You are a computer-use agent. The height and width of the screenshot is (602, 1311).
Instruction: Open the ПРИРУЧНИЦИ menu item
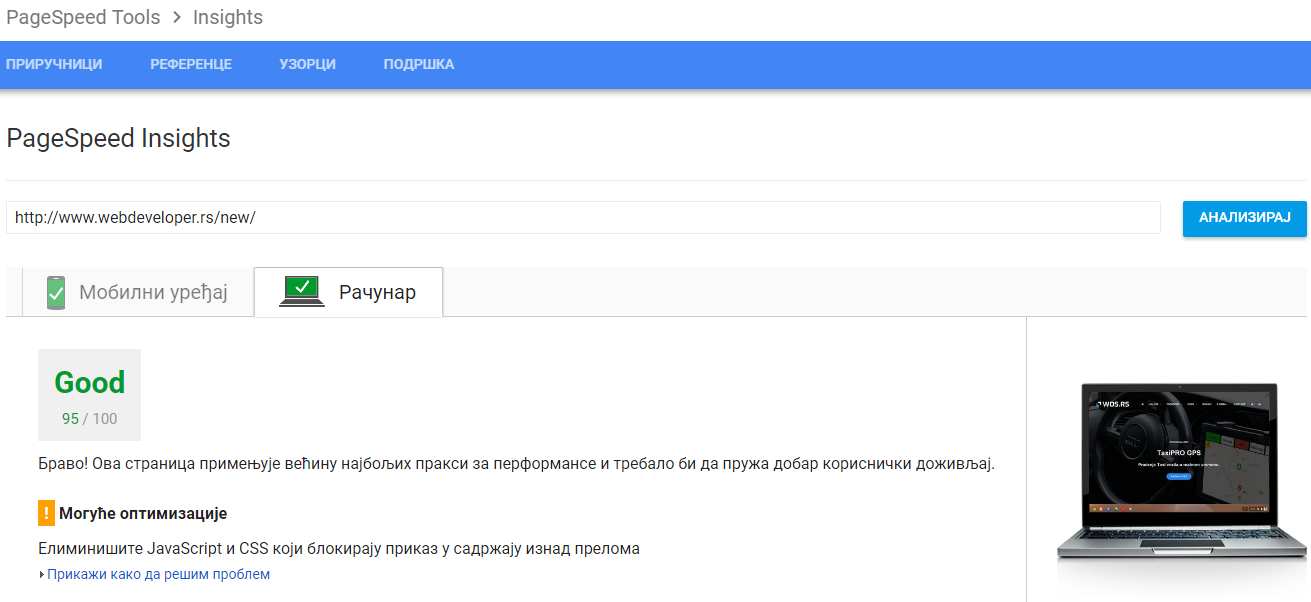coord(54,64)
